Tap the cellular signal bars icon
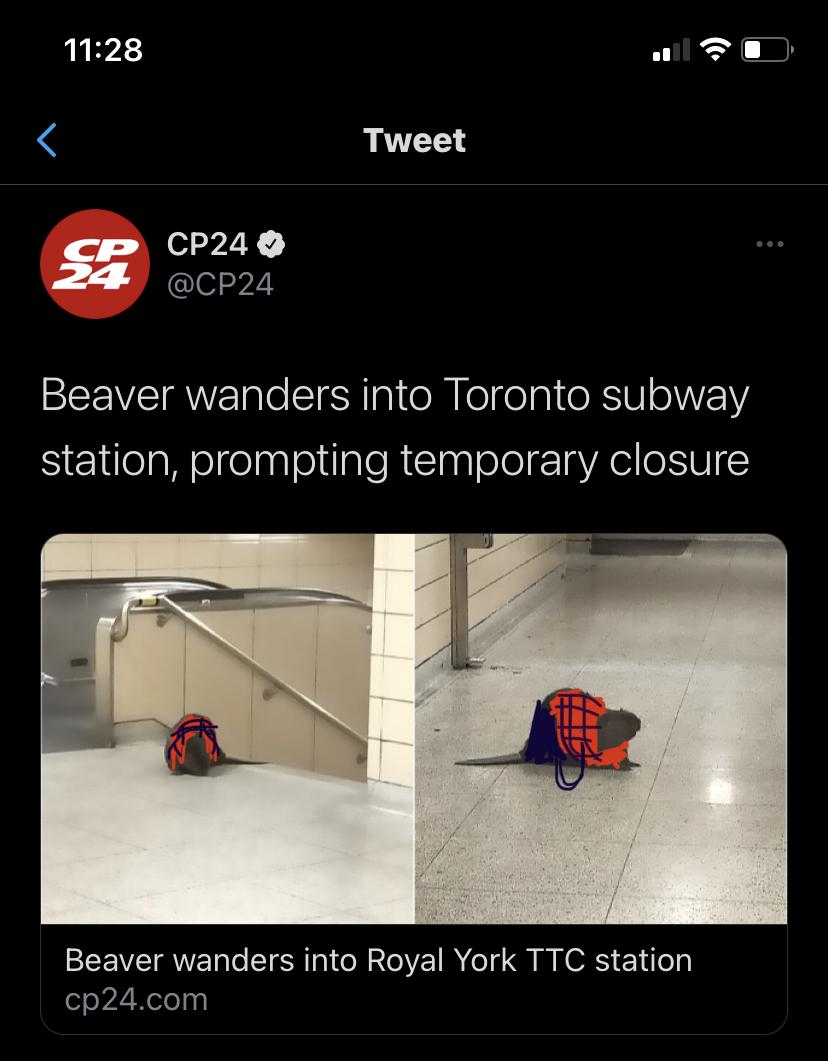828x1061 pixels. pos(671,51)
